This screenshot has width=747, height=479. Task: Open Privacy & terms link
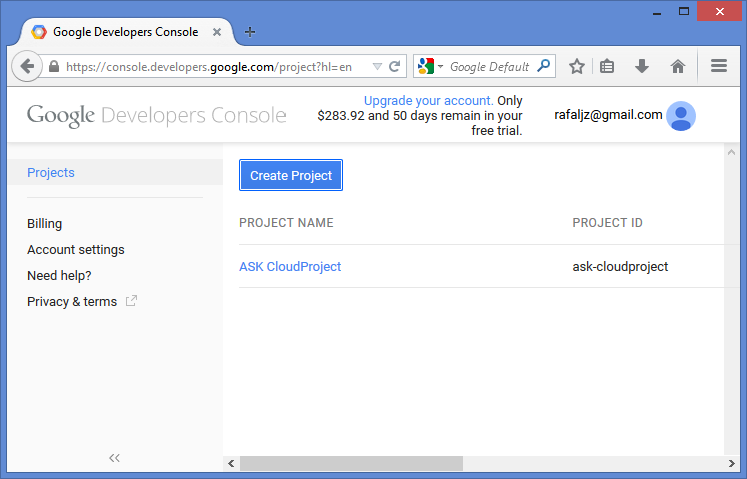[72, 302]
